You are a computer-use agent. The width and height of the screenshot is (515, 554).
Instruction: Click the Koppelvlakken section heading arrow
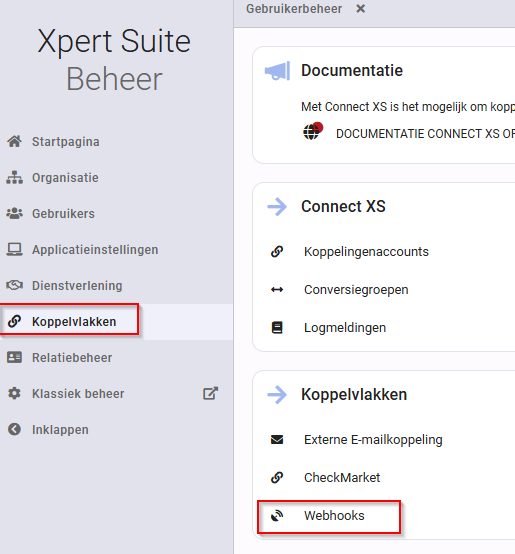tap(277, 394)
